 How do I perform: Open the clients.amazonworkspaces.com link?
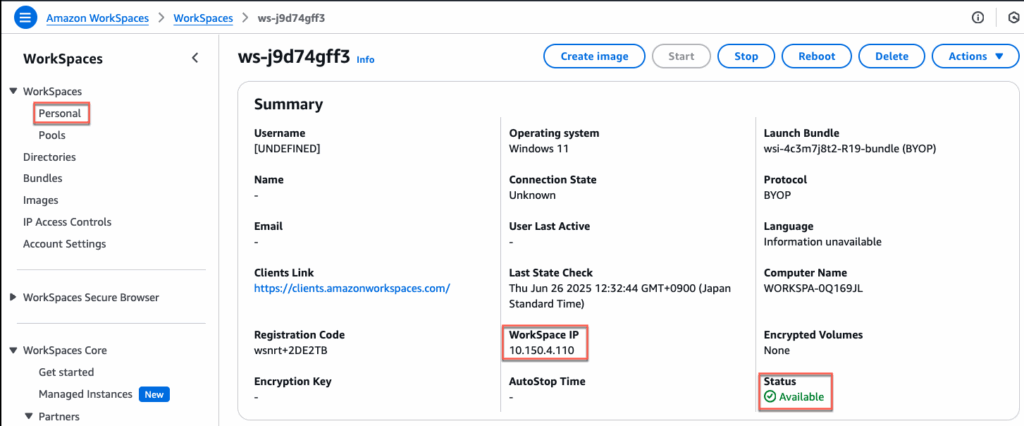click(352, 288)
